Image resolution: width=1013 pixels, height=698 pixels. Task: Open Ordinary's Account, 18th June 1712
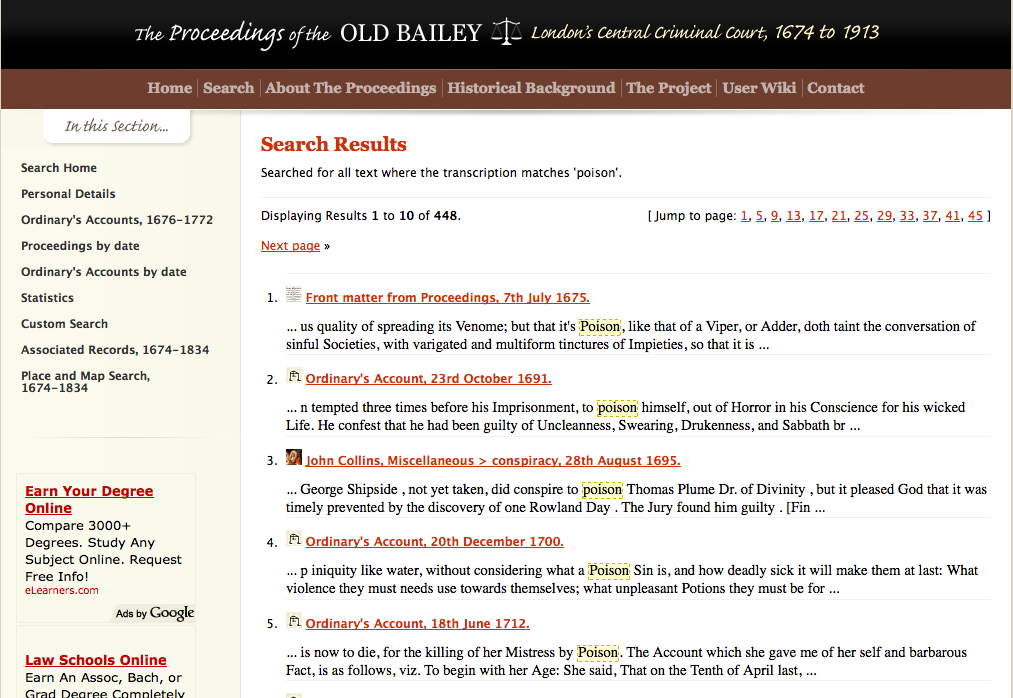[x=417, y=624]
